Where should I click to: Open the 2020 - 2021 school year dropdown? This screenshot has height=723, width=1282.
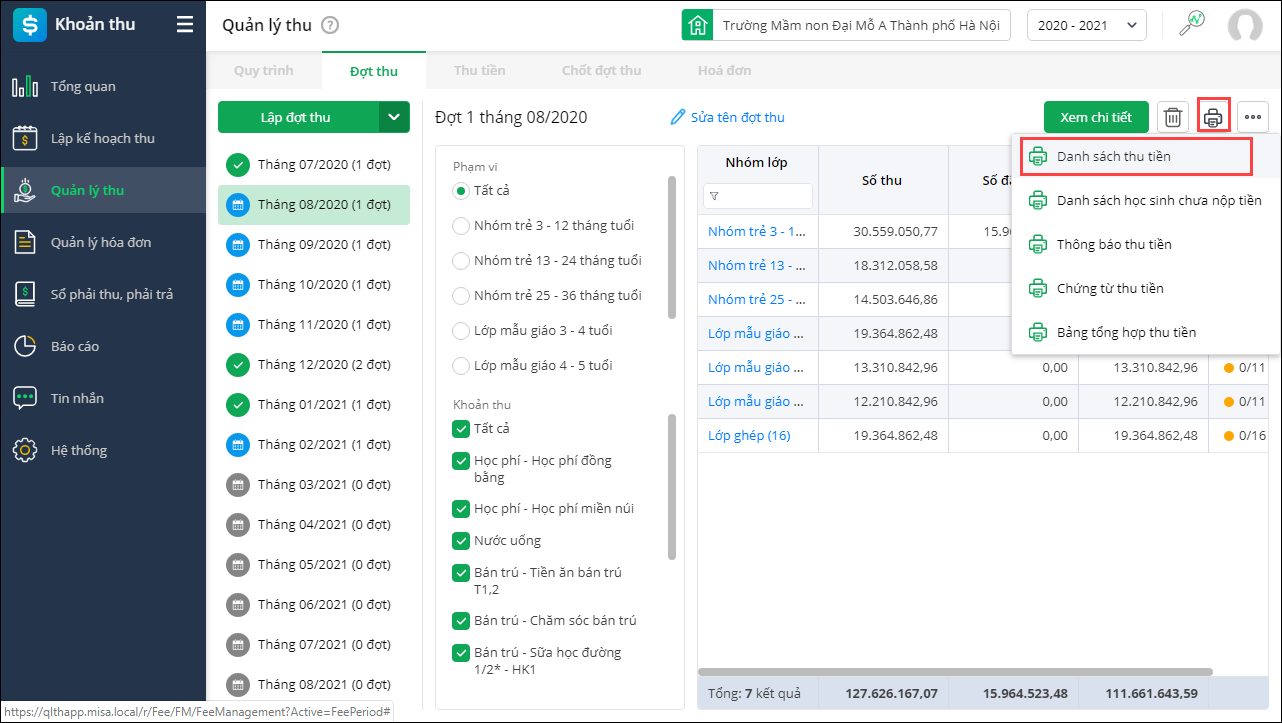(1086, 26)
